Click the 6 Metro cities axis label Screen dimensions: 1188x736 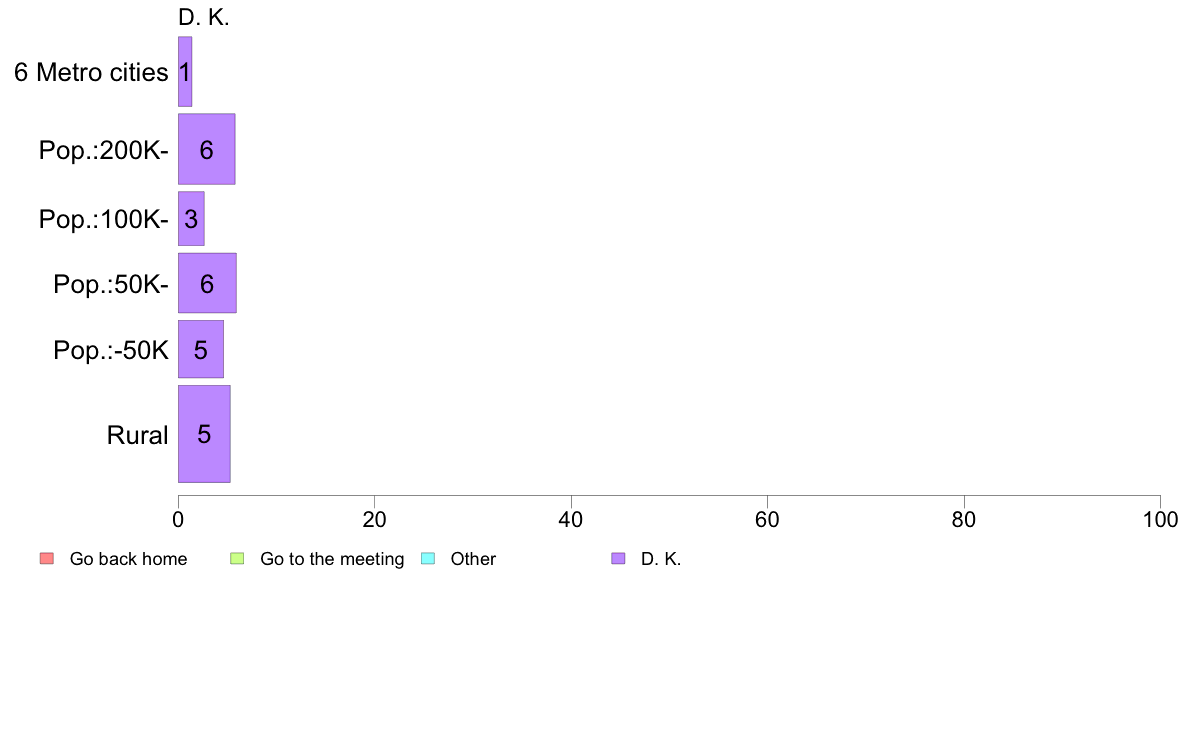(x=91, y=72)
